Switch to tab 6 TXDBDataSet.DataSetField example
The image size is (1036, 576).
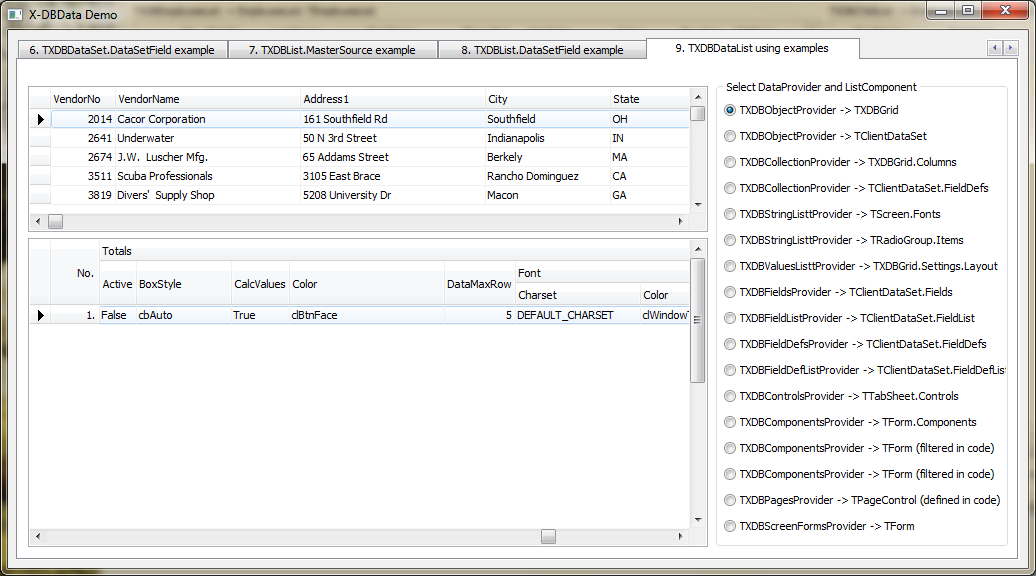click(121, 50)
